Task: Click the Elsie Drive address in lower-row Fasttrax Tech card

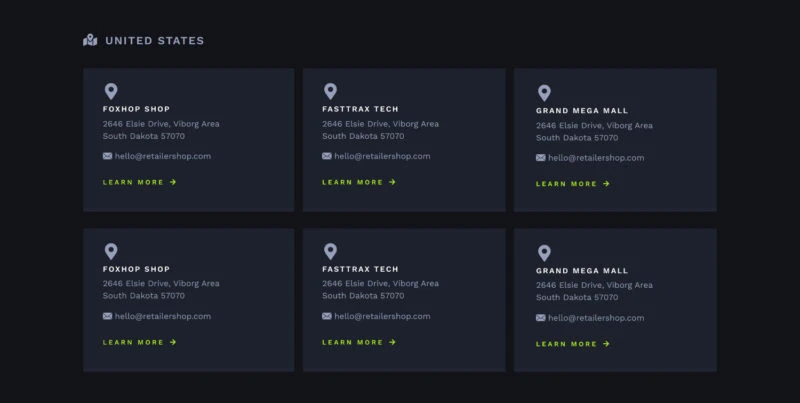Action: click(x=381, y=289)
